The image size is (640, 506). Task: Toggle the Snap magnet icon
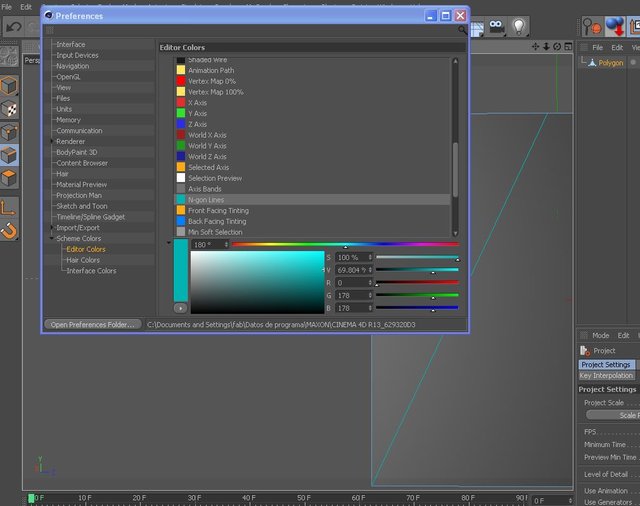[x=9, y=231]
